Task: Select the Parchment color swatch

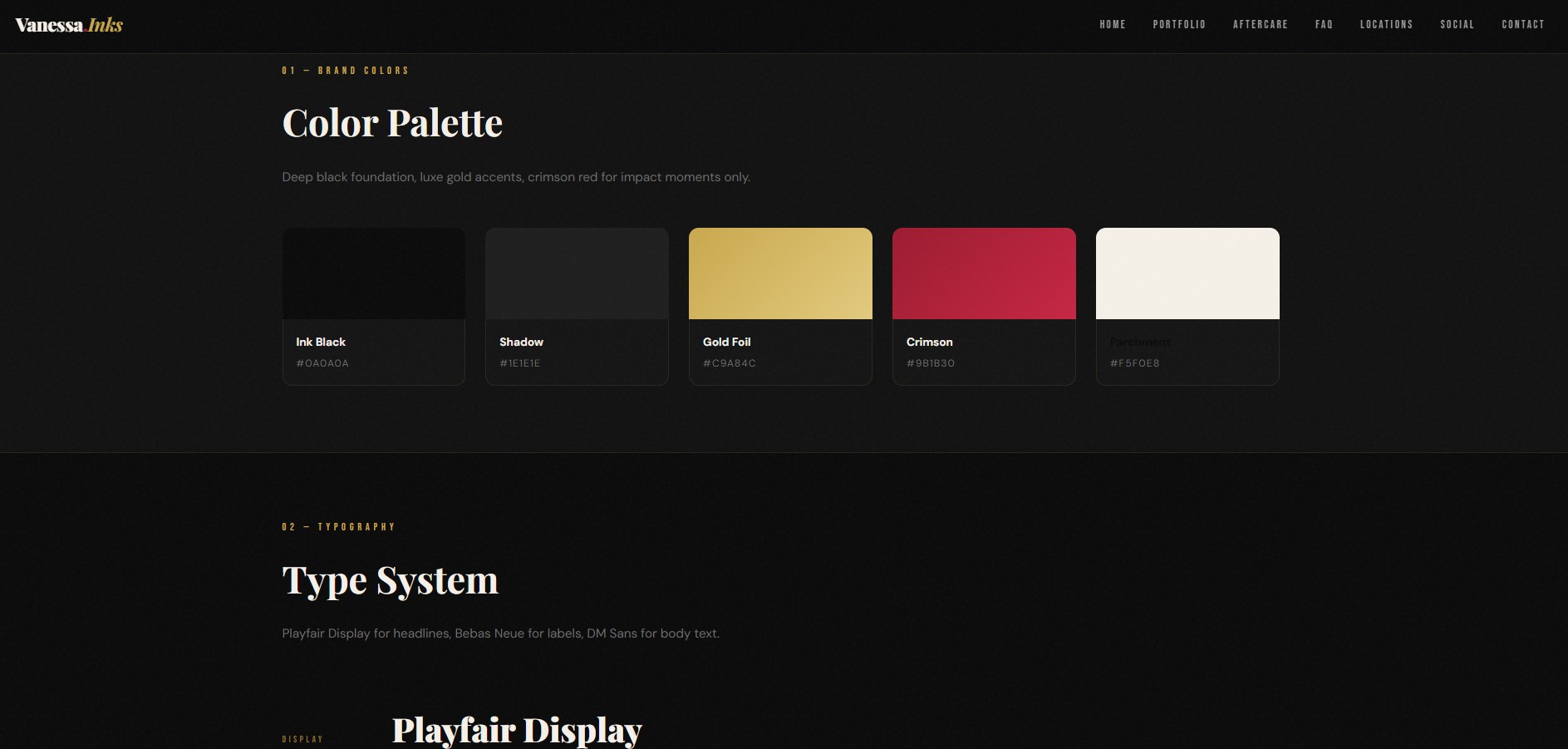Action: click(1187, 273)
